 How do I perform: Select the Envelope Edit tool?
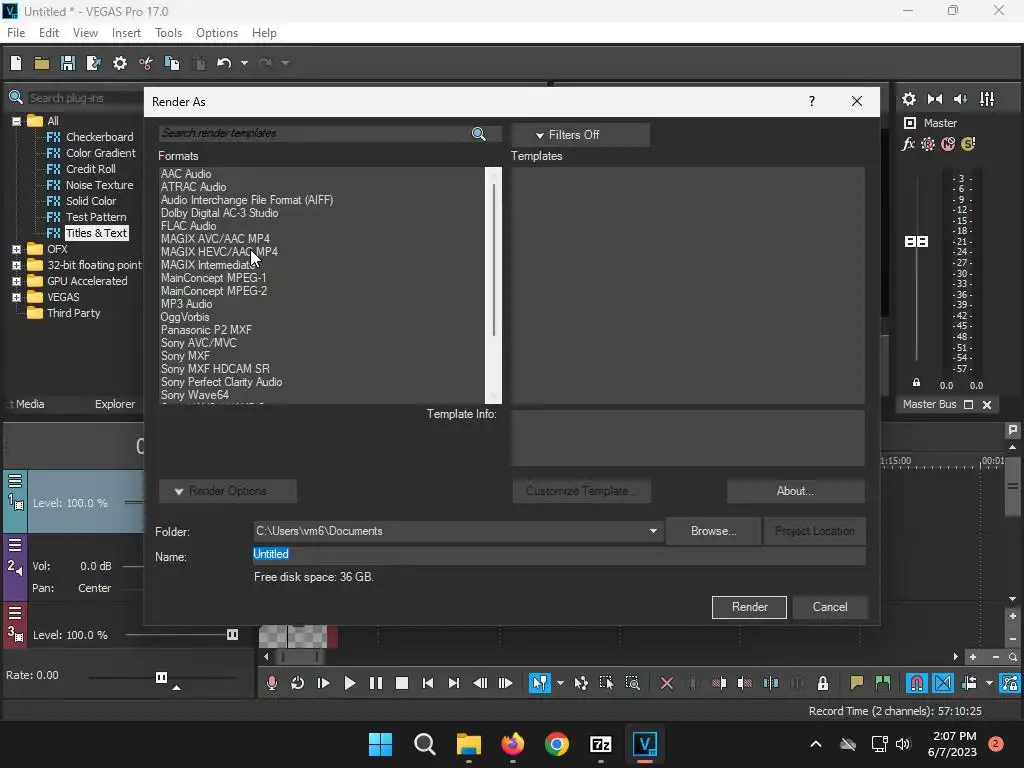click(581, 683)
